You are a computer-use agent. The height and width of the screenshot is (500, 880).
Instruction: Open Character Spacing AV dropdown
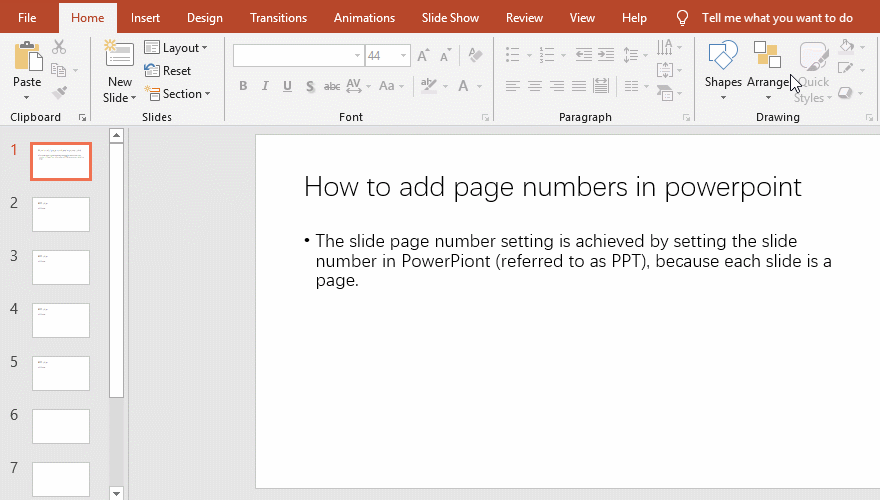359,86
